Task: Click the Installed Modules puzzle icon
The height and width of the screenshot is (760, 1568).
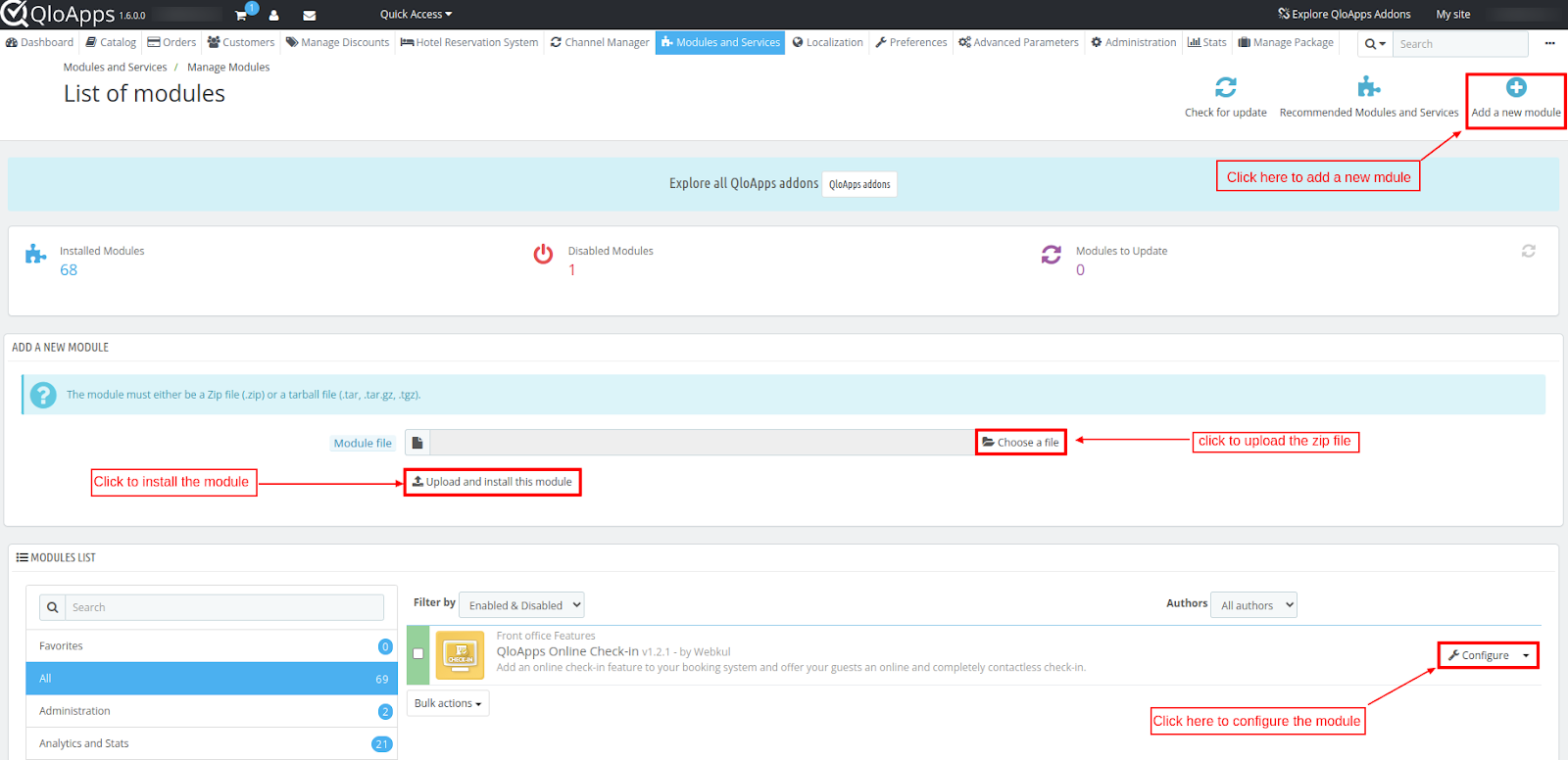Action: point(35,255)
